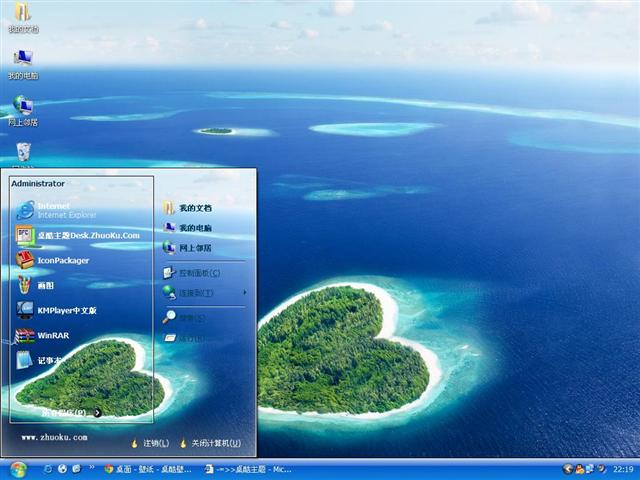Click third quick launch icon before chevron

tap(76, 469)
